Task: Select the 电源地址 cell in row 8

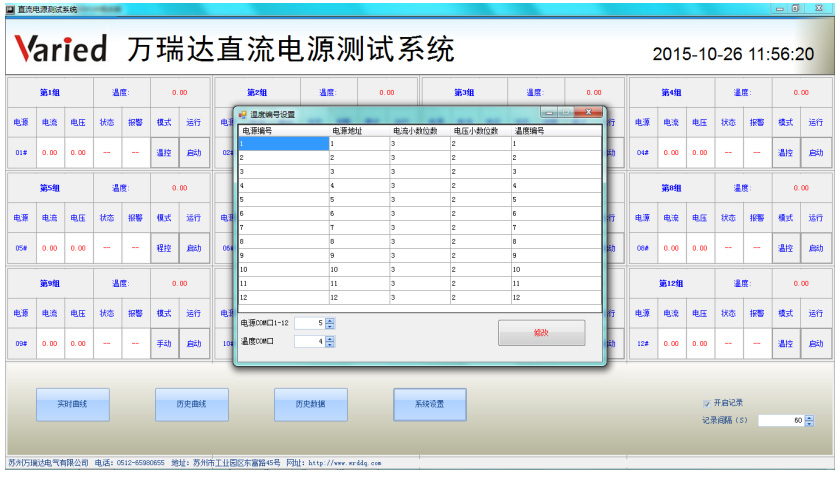Action: point(359,241)
